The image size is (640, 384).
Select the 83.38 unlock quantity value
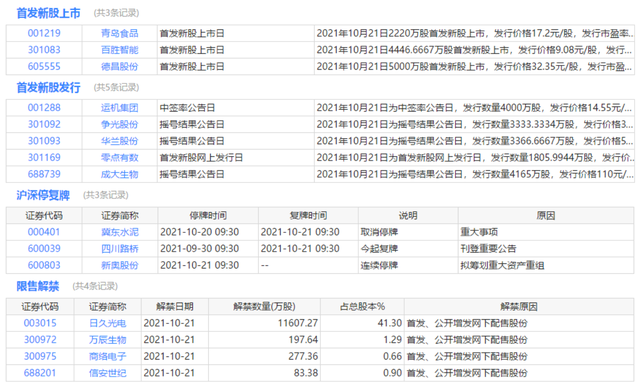coord(306,373)
